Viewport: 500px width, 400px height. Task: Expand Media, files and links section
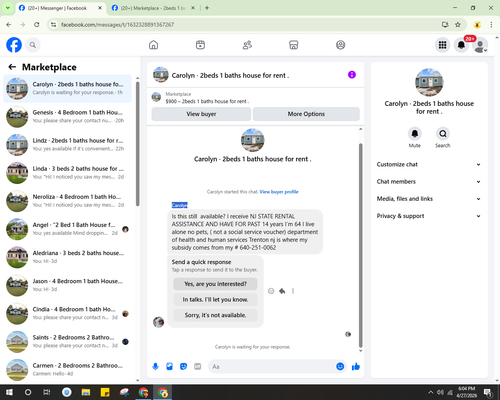point(429,199)
